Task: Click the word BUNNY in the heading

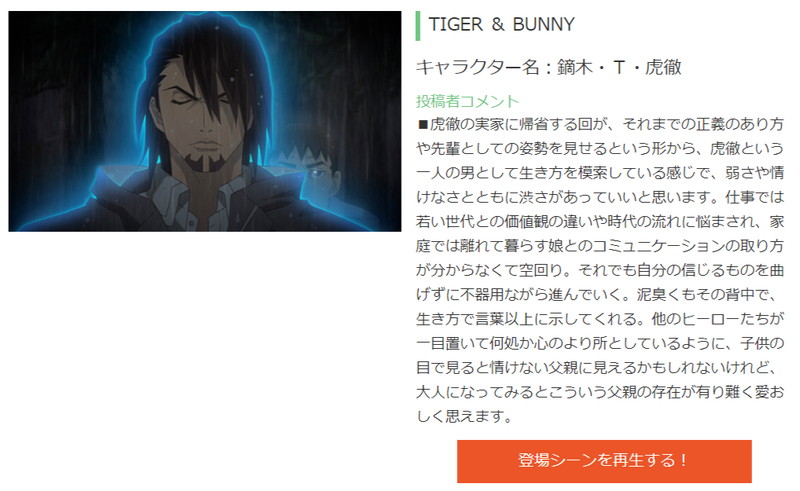Action: point(543,24)
